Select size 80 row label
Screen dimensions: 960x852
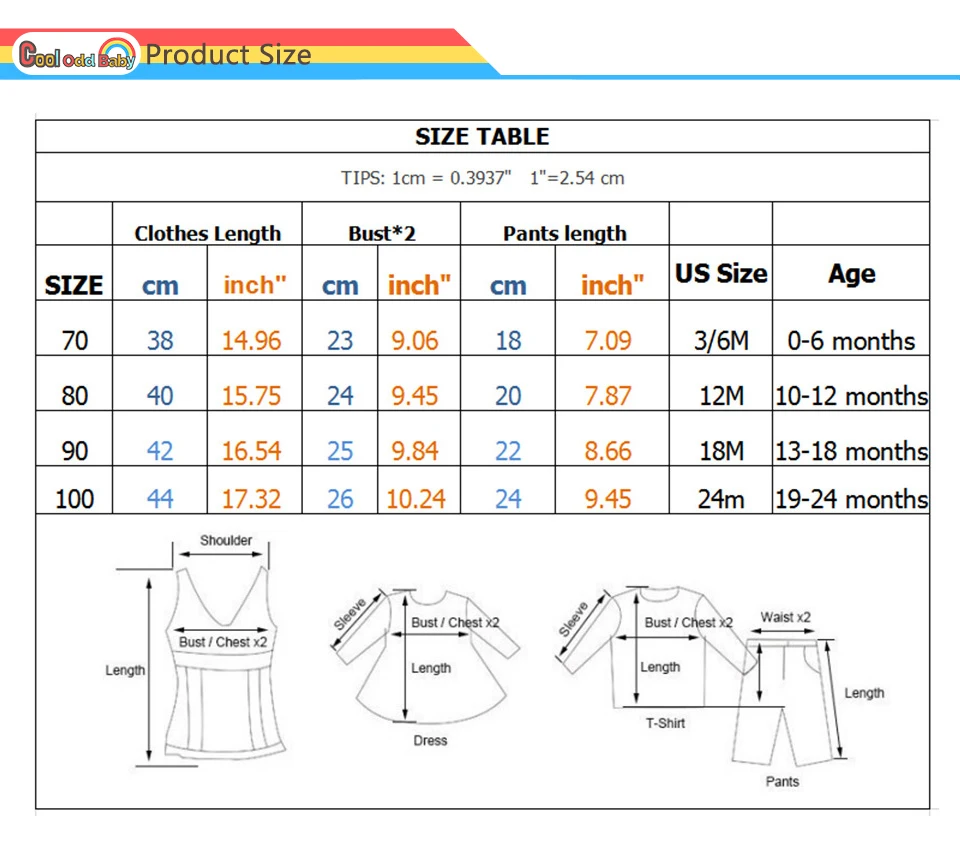[75, 395]
